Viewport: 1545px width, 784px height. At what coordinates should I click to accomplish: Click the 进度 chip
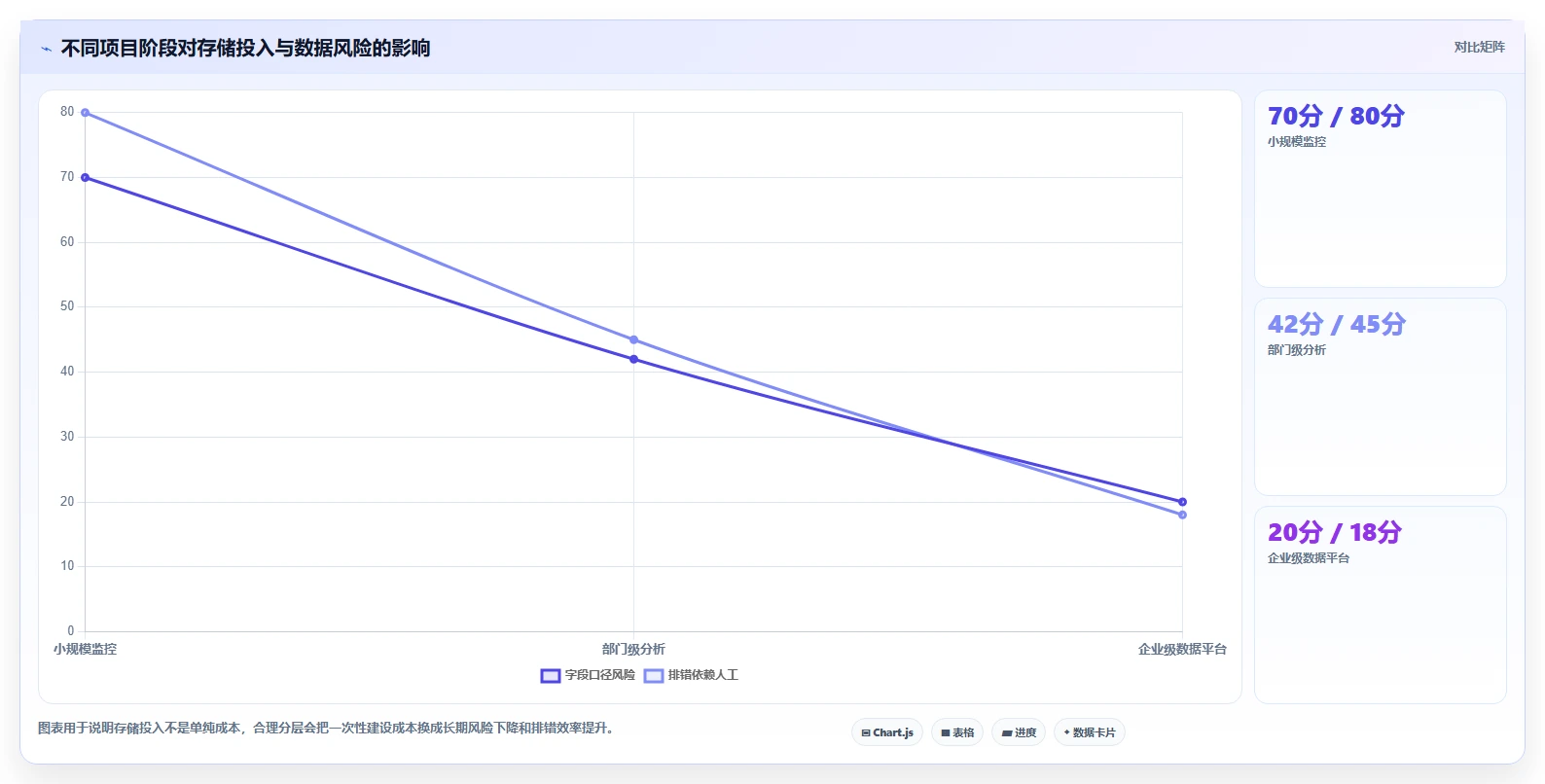coord(1019,732)
